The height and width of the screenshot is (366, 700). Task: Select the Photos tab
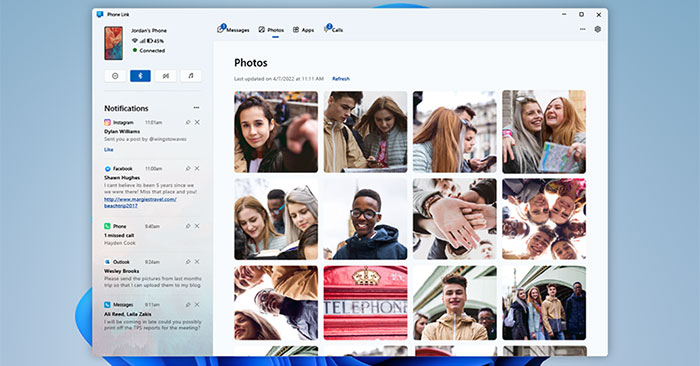click(x=271, y=30)
